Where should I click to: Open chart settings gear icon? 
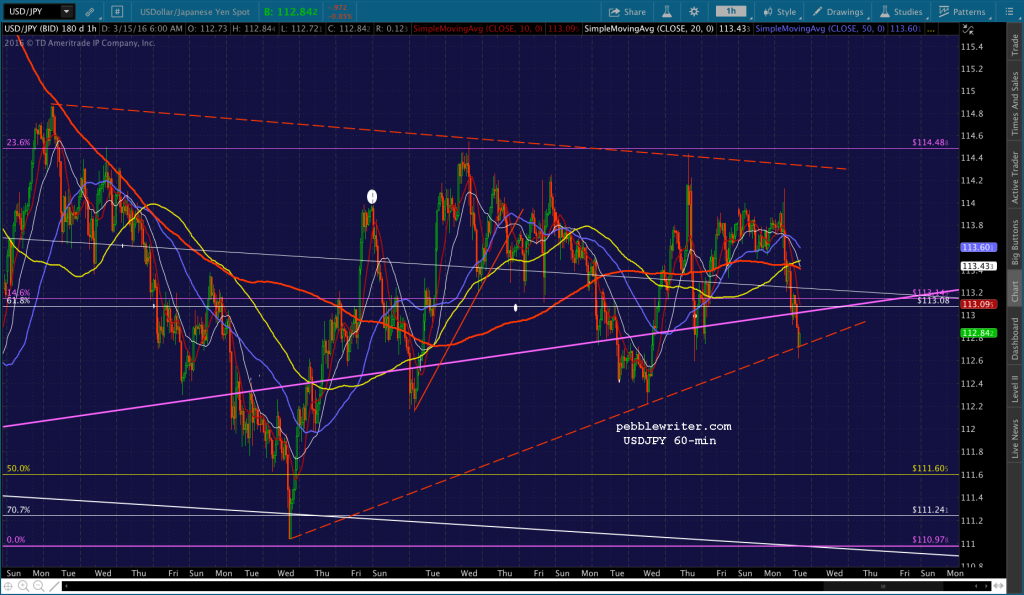click(x=694, y=12)
